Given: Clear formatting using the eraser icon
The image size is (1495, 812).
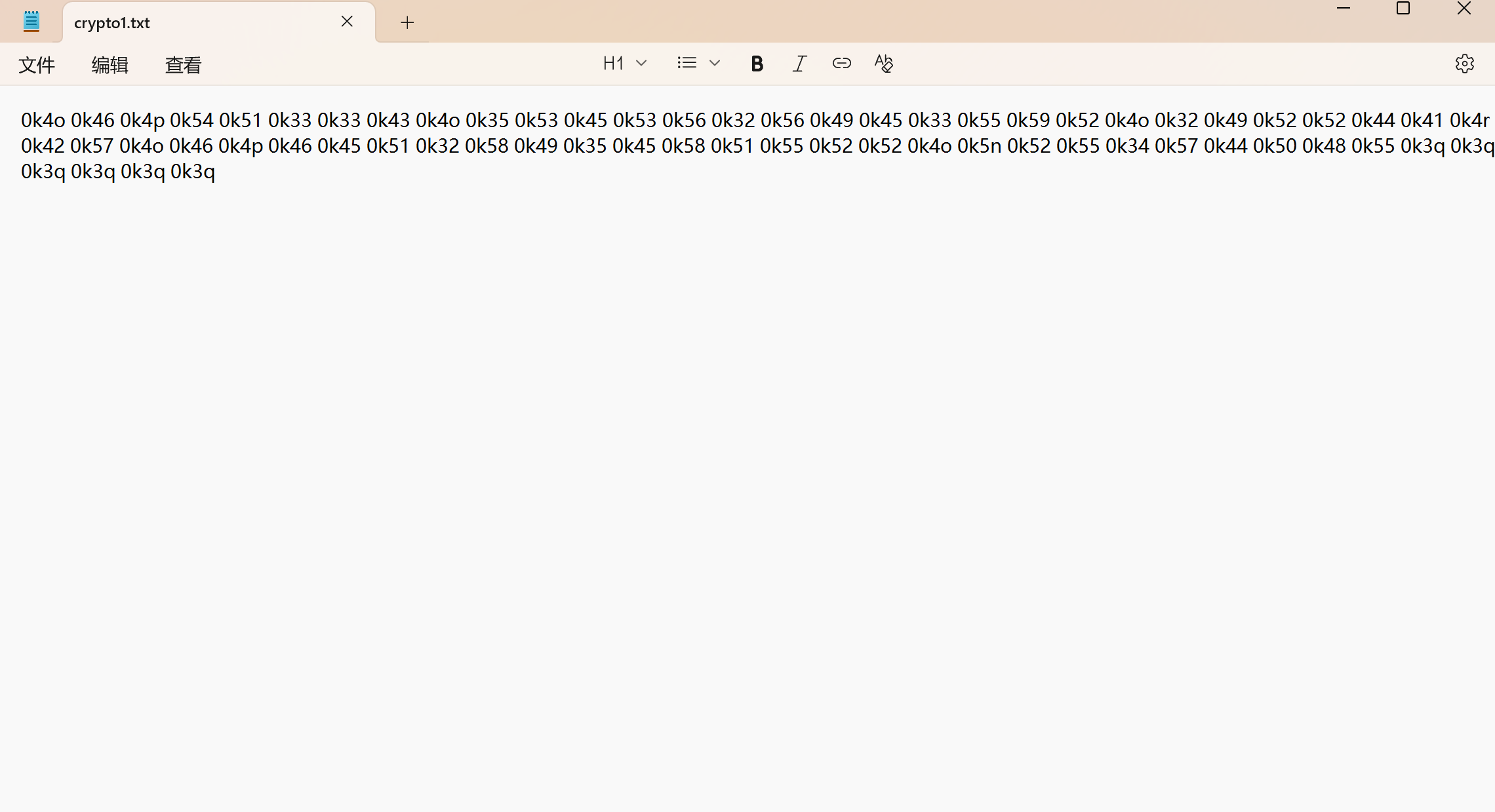Looking at the screenshot, I should [x=883, y=64].
